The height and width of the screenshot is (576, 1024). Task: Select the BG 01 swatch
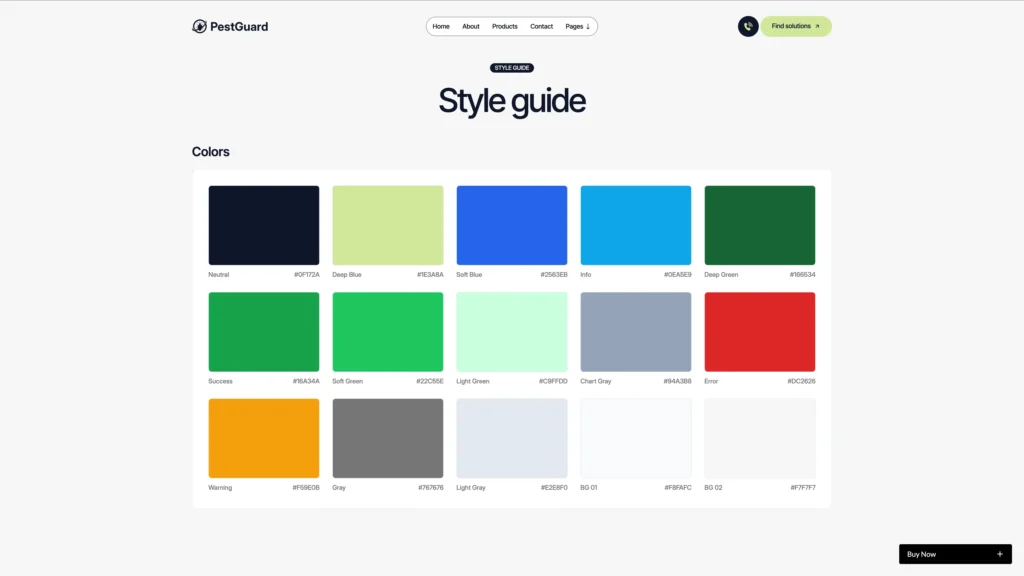(635, 438)
